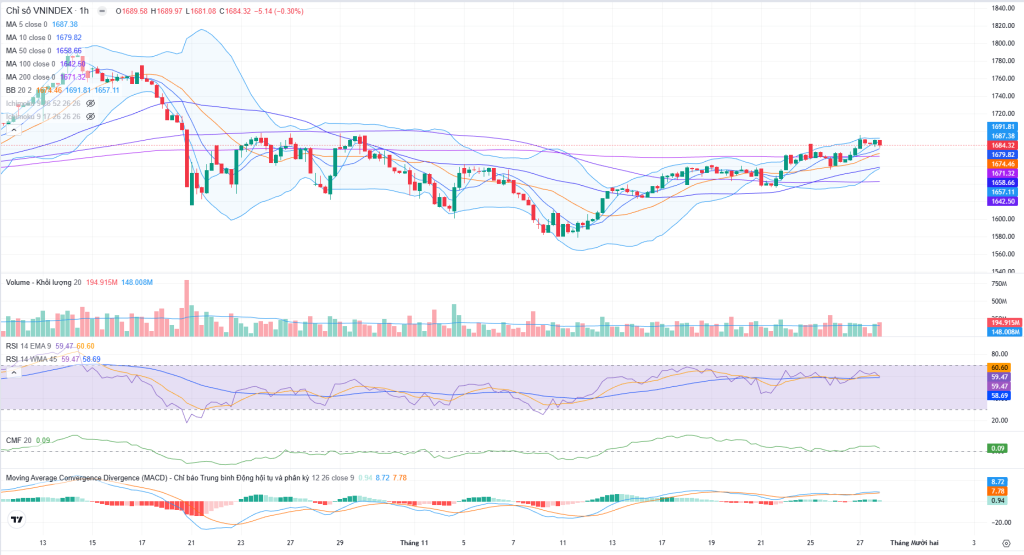This screenshot has width=1024, height=555.
Task: Click the MA 10 close legend entry
Action: [x=28, y=37]
